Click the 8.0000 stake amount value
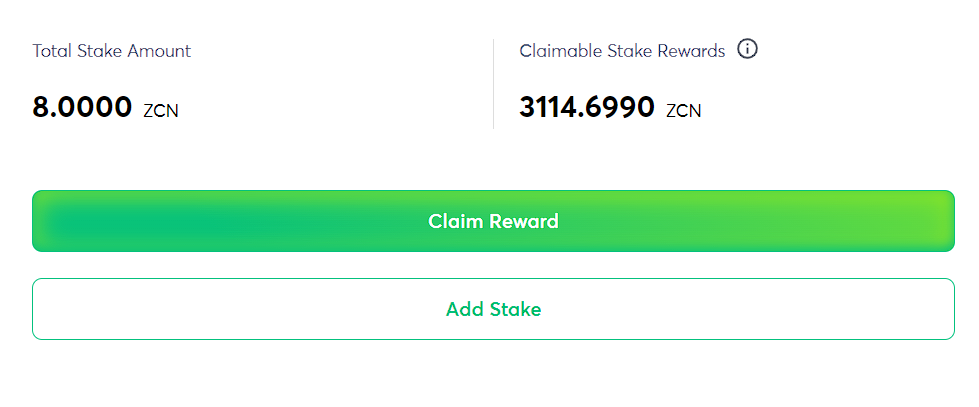Viewport: 979px width, 407px height. (x=82, y=107)
